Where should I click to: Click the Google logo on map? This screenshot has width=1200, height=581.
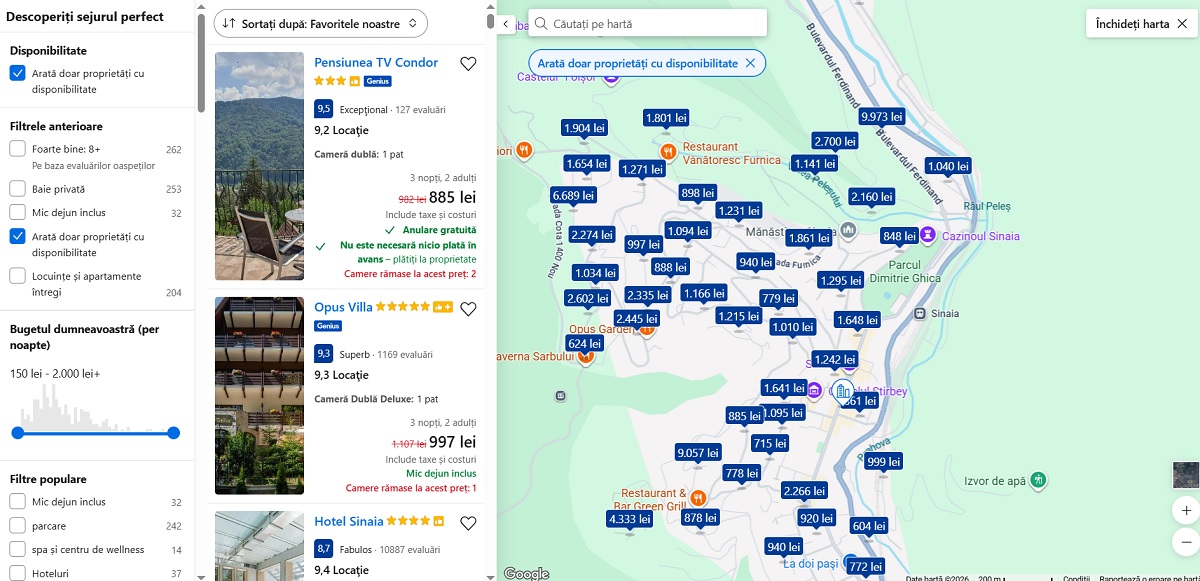point(526,573)
